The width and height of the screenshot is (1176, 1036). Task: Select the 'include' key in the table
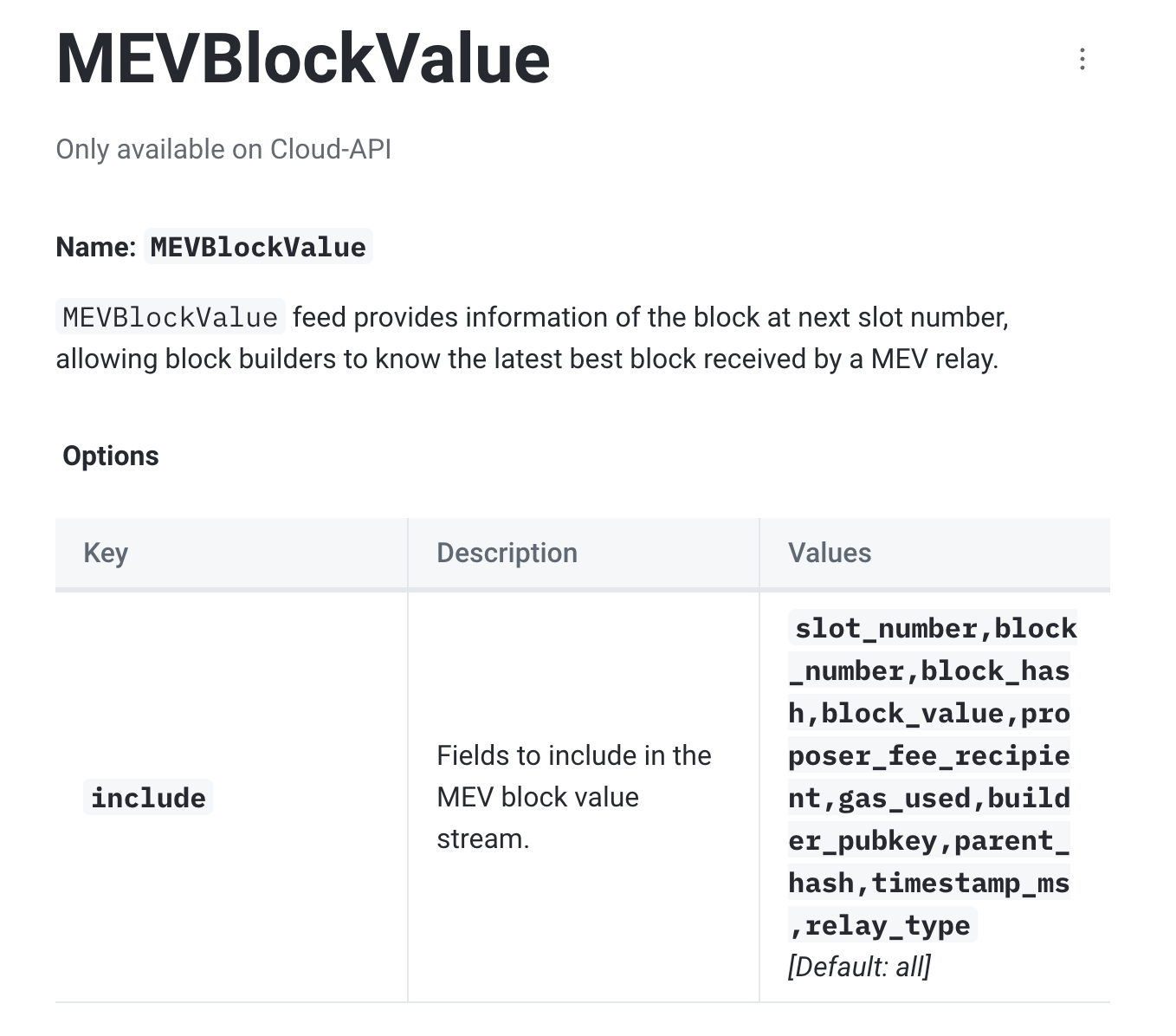click(148, 798)
